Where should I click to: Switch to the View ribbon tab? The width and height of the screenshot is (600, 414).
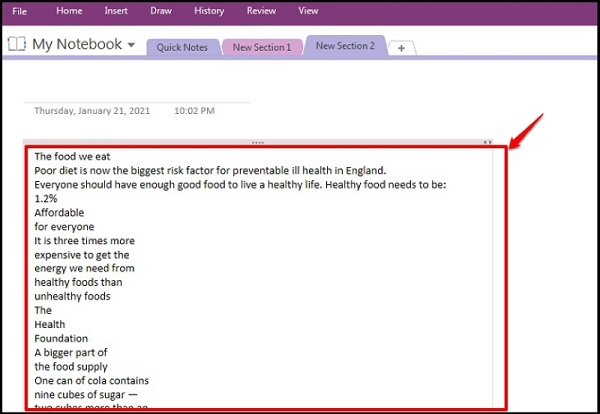(x=308, y=11)
